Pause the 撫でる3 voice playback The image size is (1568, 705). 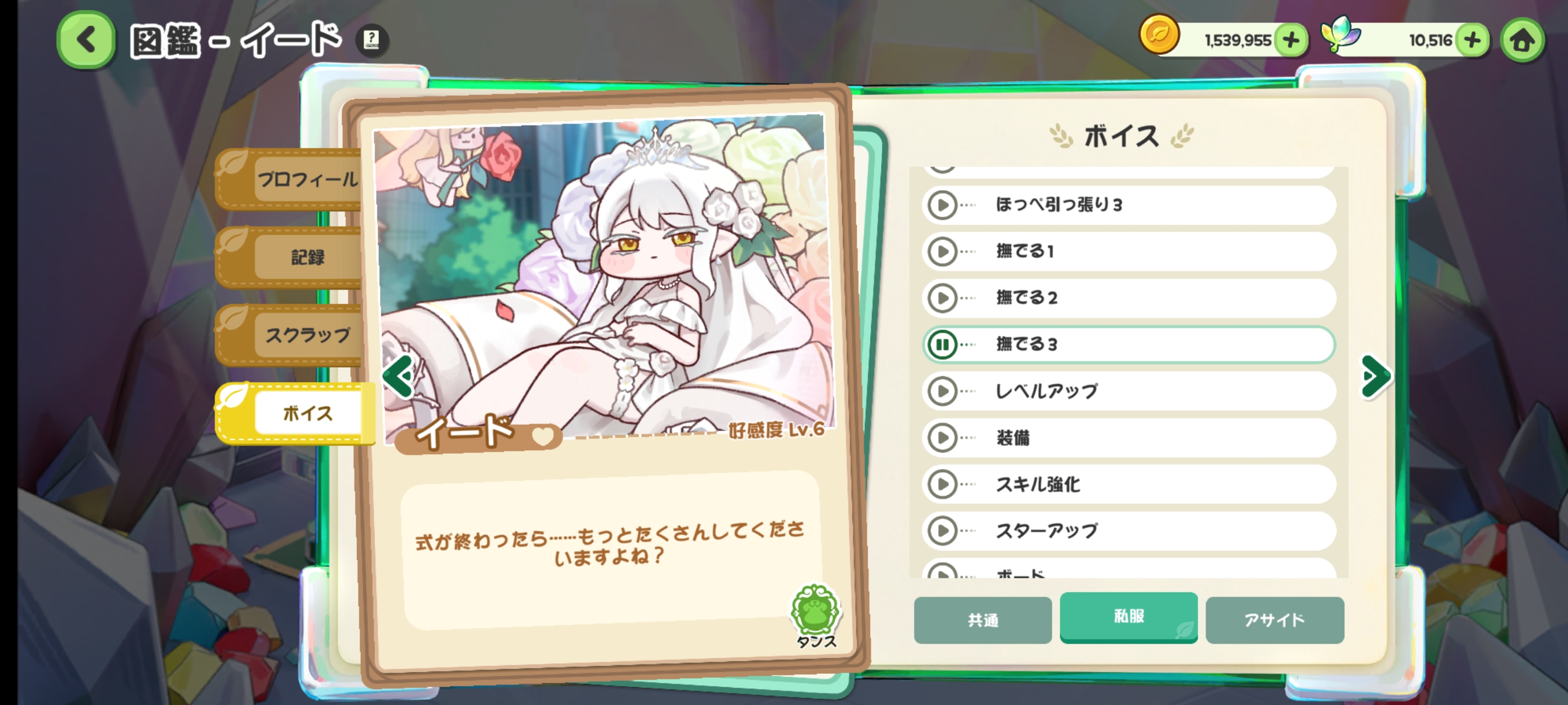tap(942, 344)
